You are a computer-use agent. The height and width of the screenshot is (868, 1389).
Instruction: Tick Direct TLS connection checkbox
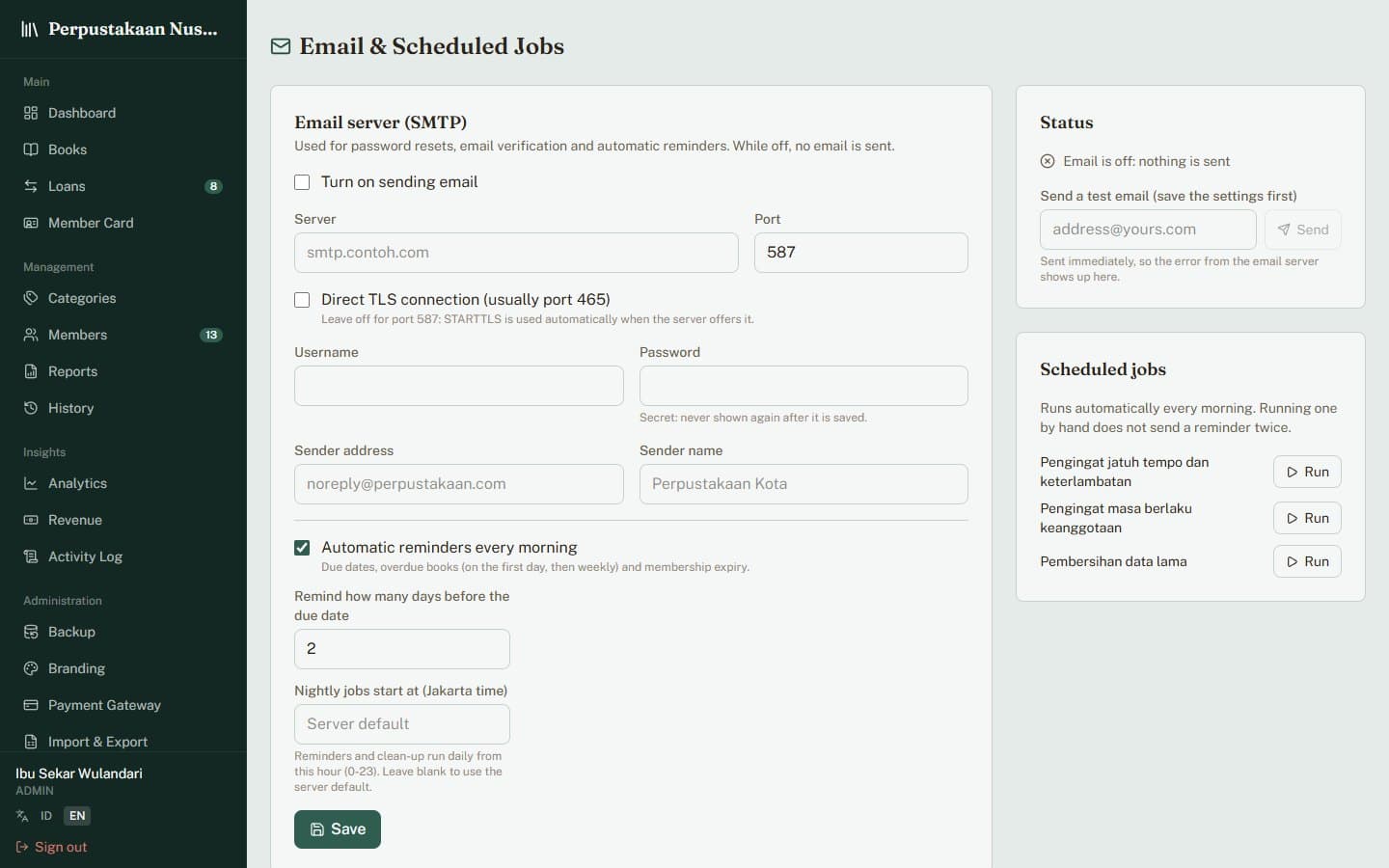point(302,300)
